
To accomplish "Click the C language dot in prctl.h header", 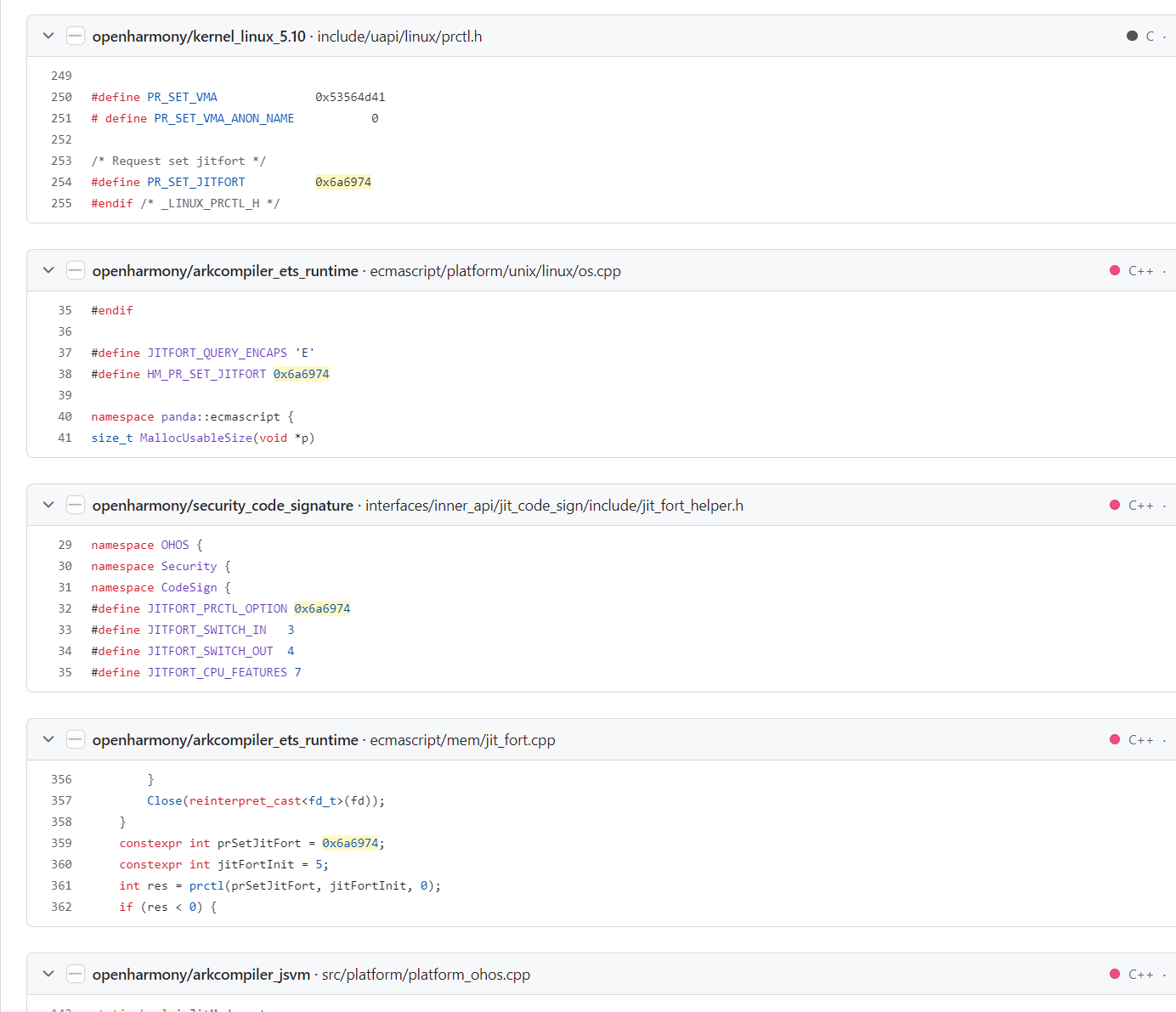I will pyautogui.click(x=1132, y=36).
